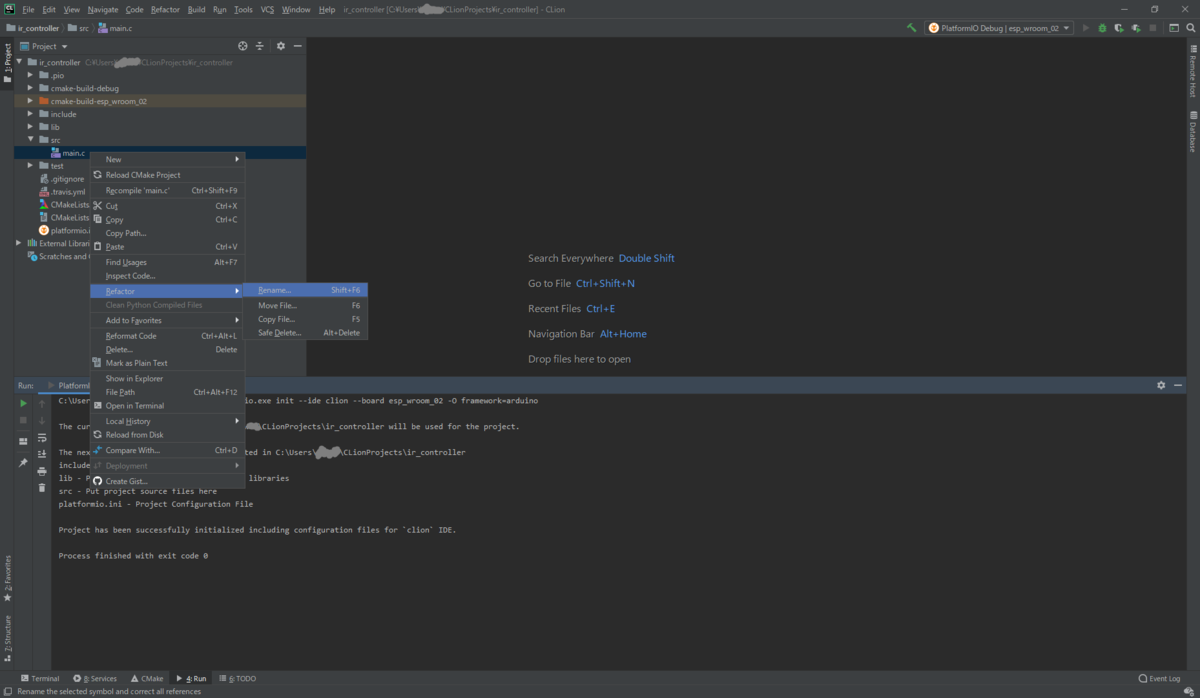Rerun process with green play in Run panel

[24, 403]
